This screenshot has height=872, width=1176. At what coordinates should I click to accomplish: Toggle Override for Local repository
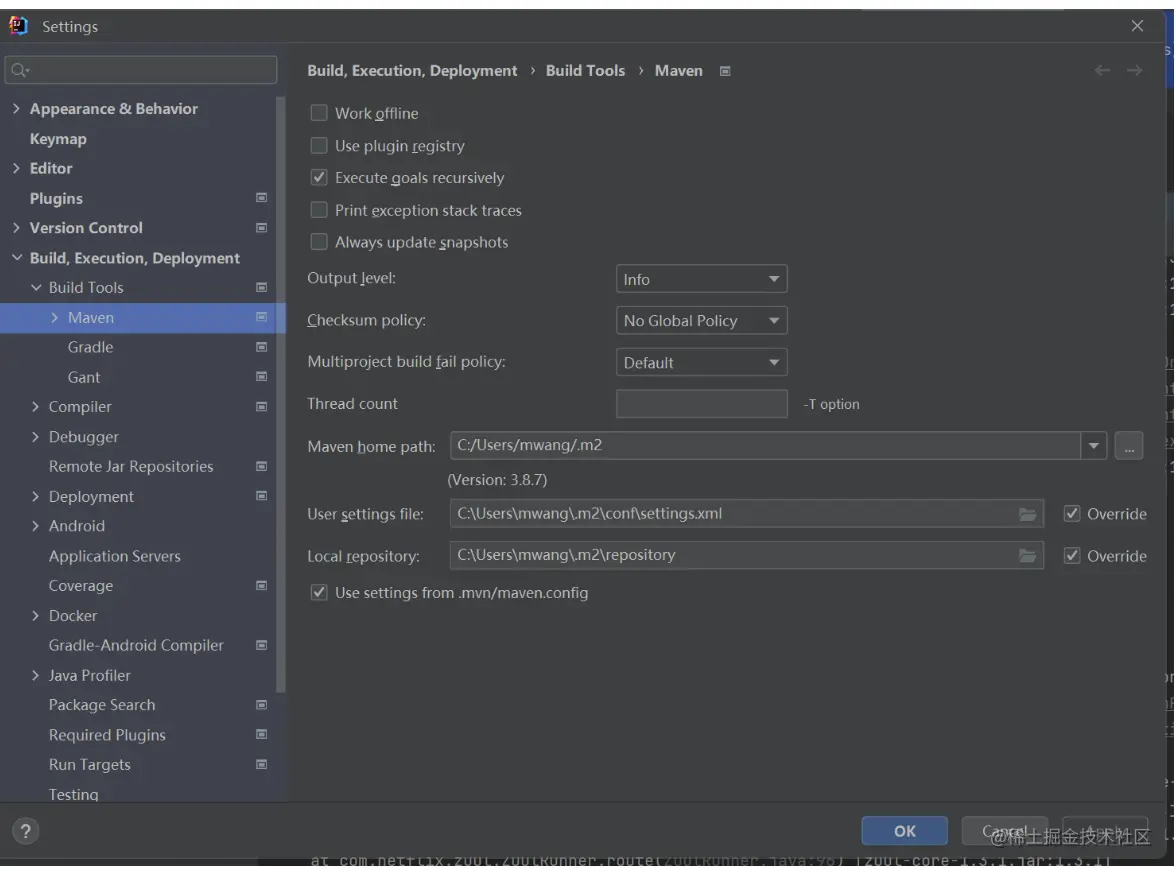pyautogui.click(x=1072, y=556)
